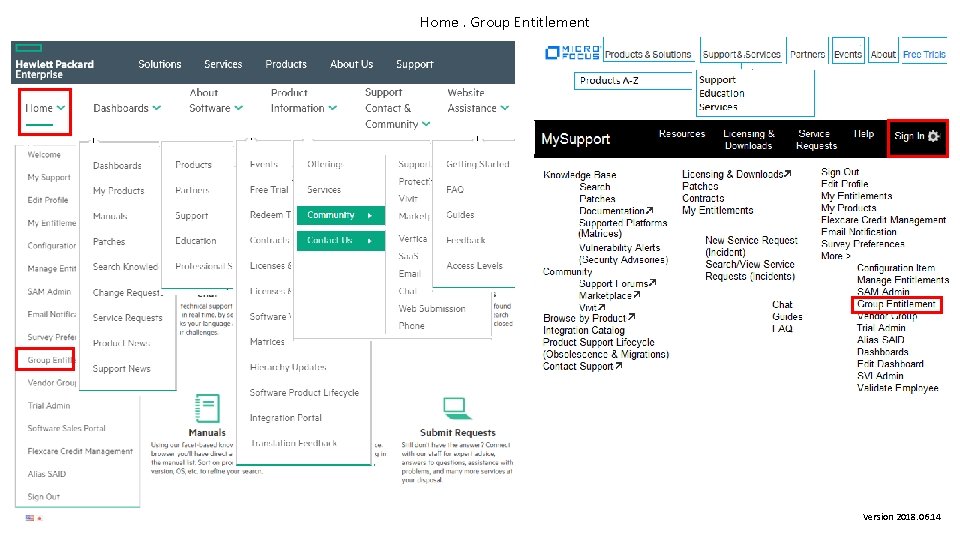Open Services in HPE top bar
The image size is (960, 540).
click(223, 64)
